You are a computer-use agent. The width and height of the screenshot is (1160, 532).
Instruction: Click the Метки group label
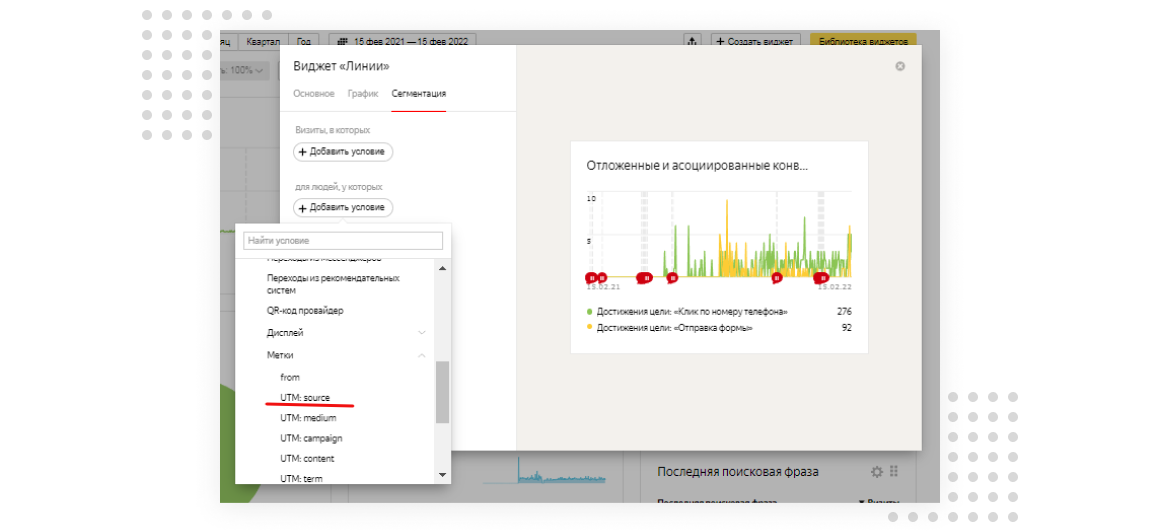(280, 355)
